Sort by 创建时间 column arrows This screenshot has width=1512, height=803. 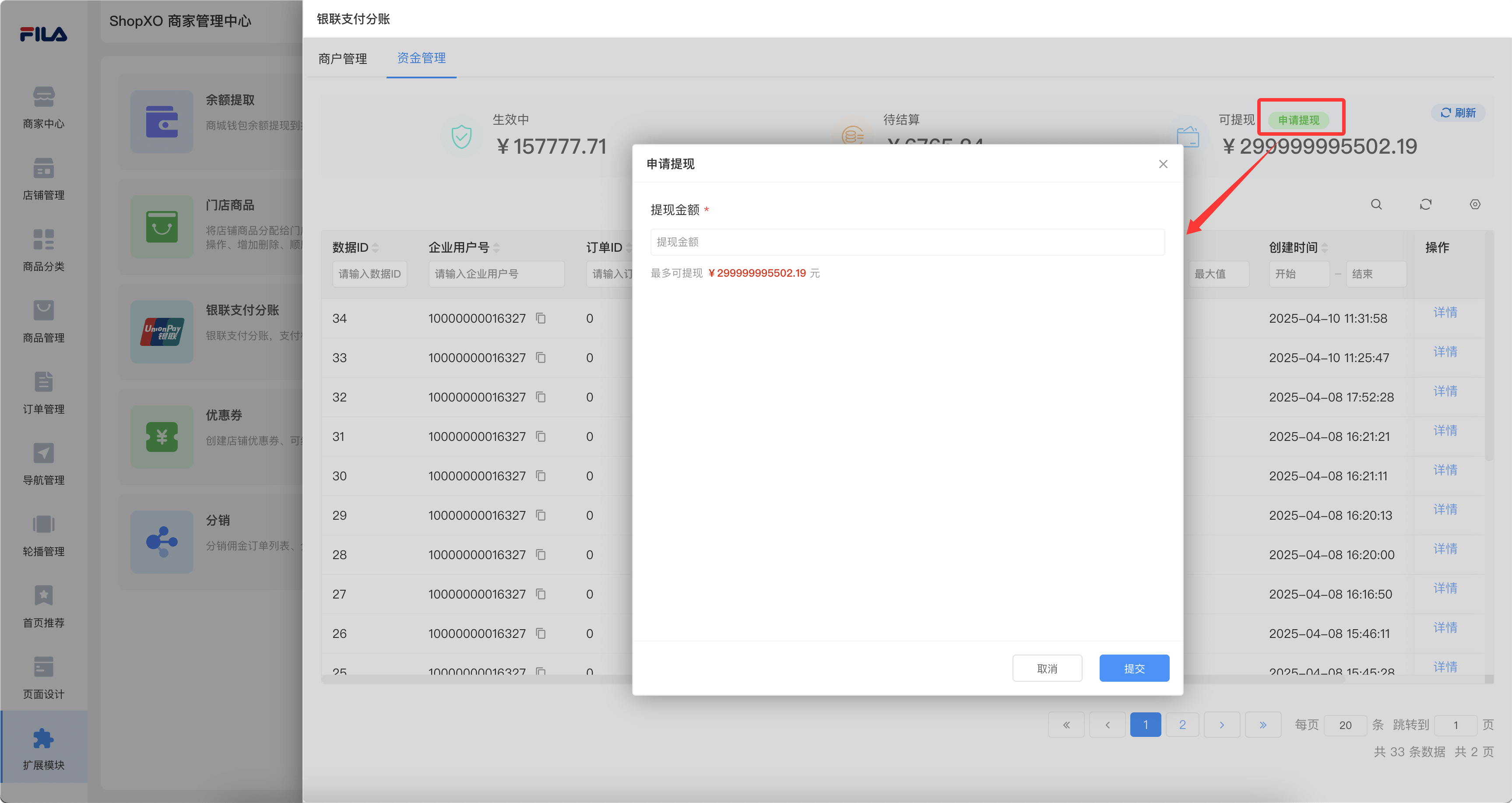[1325, 248]
